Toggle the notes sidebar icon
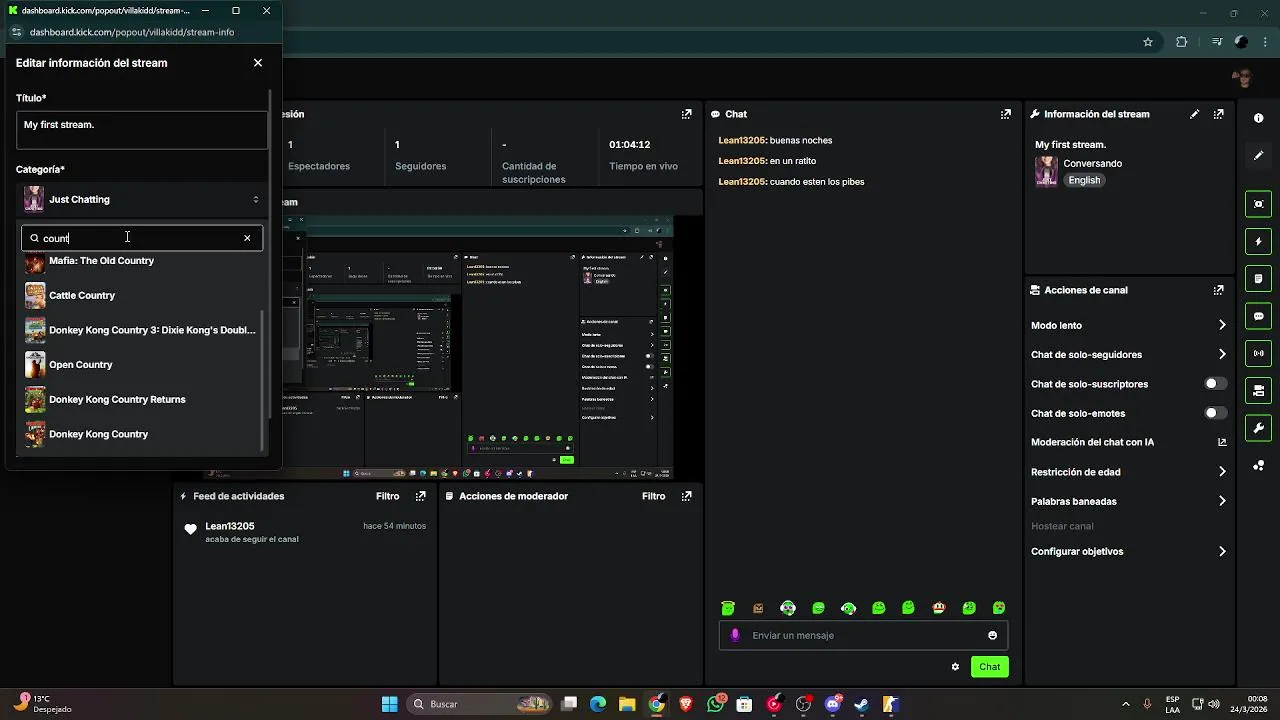This screenshot has width=1280, height=720. pos(1258,278)
